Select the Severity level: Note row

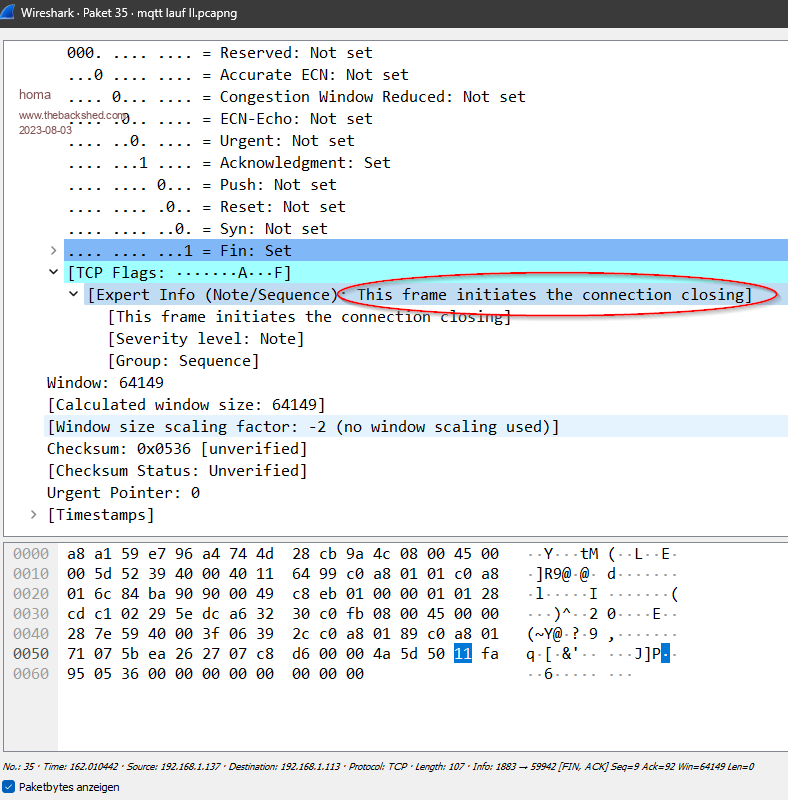[x=206, y=339]
